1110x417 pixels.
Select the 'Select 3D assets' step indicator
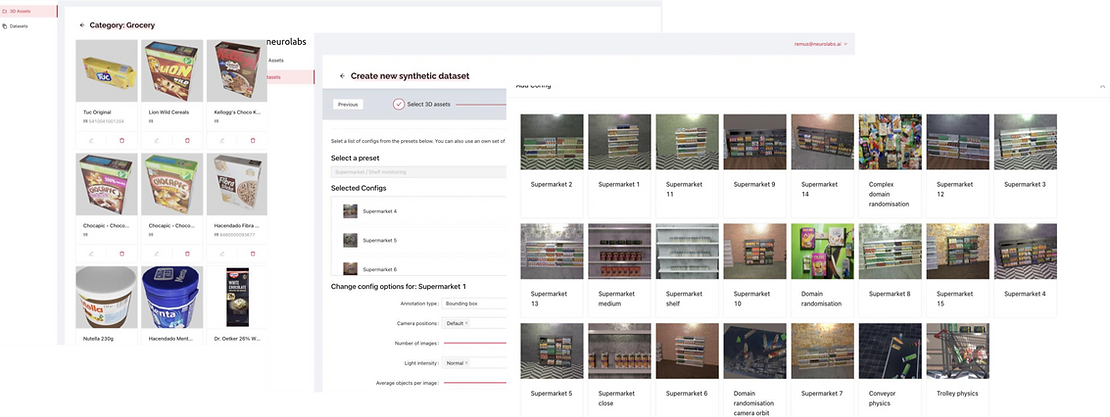[x=421, y=104]
